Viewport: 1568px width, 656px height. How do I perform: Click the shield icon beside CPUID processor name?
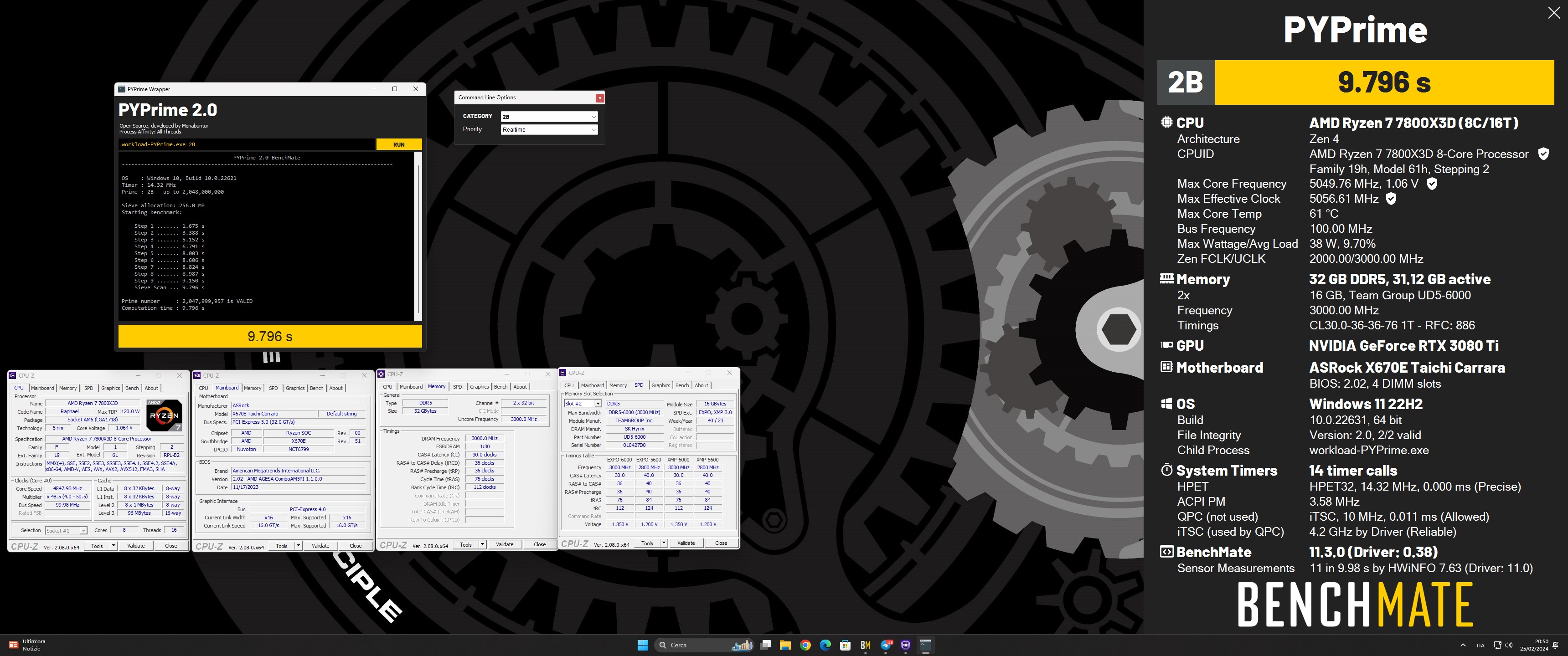[x=1543, y=154]
